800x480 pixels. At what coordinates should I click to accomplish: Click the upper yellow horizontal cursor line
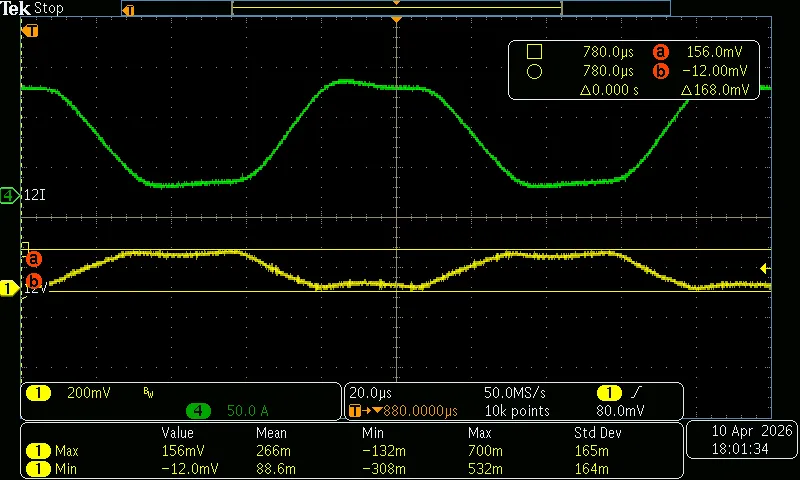[396, 249]
